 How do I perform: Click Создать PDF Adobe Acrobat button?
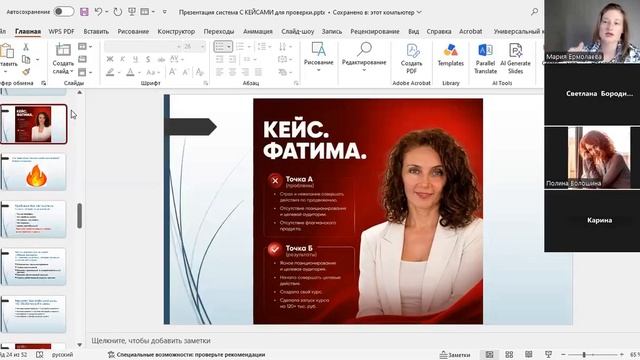(411, 59)
